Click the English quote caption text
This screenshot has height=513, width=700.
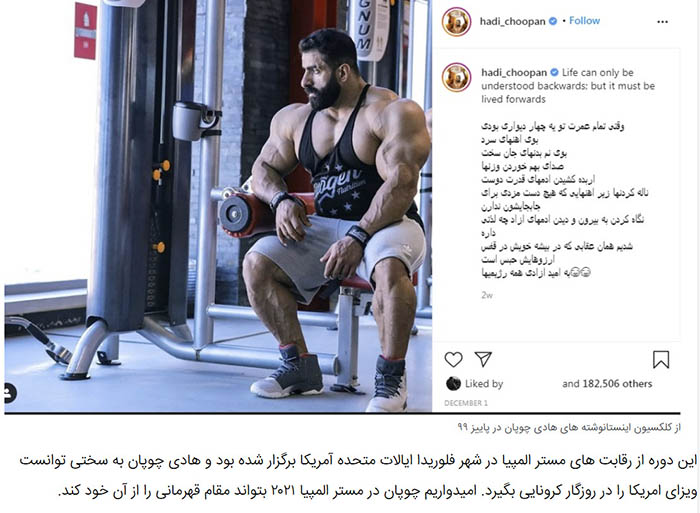[x=568, y=86]
